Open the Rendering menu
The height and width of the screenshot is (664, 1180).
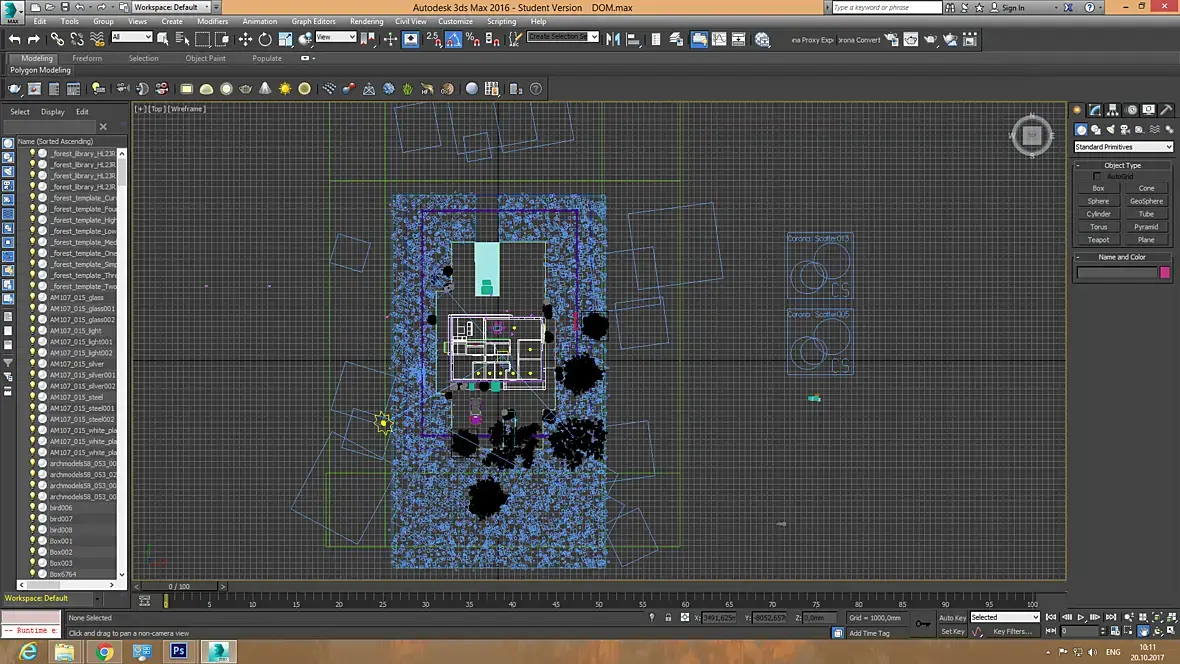click(366, 21)
